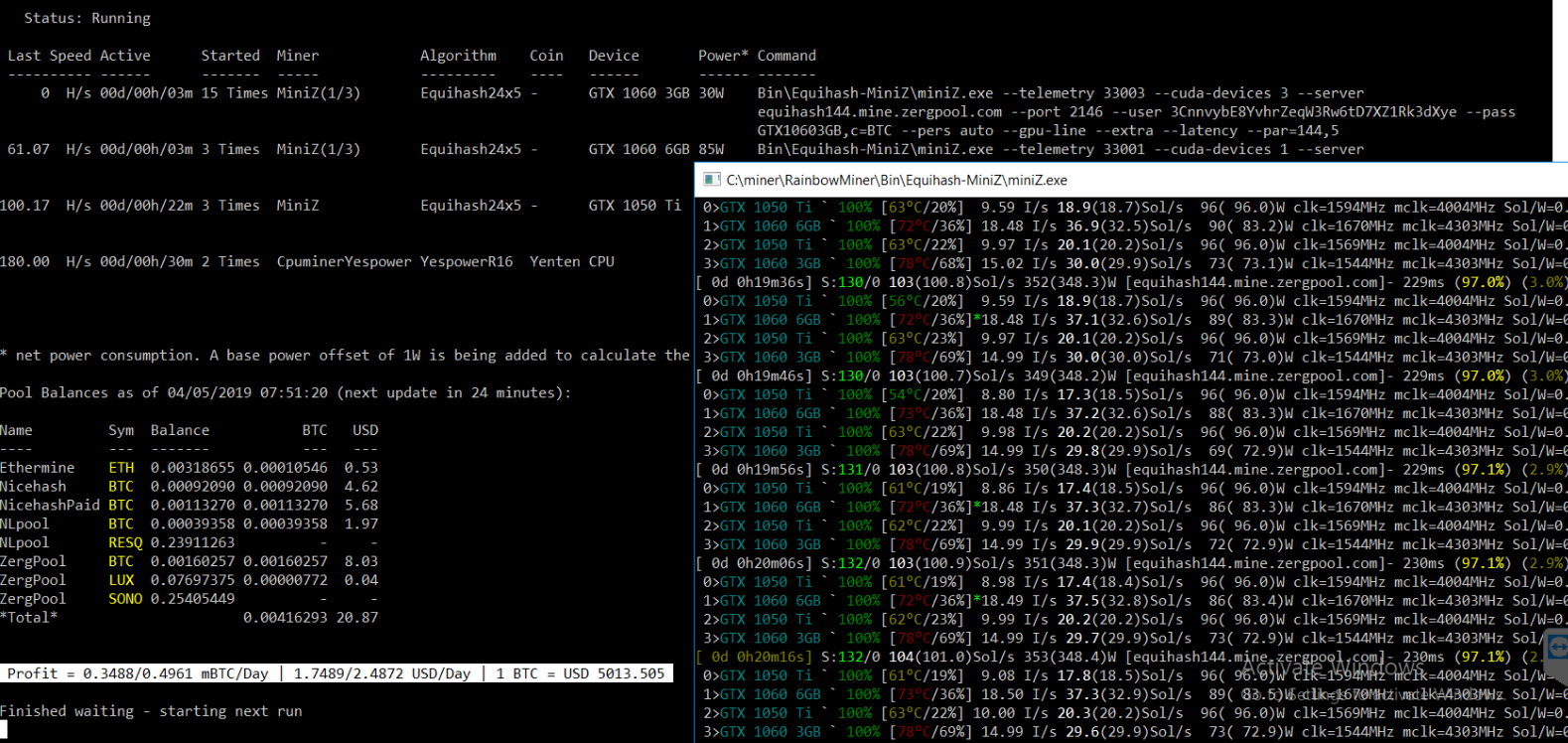Select the '180.00 H/s' speed value

(x=46, y=261)
